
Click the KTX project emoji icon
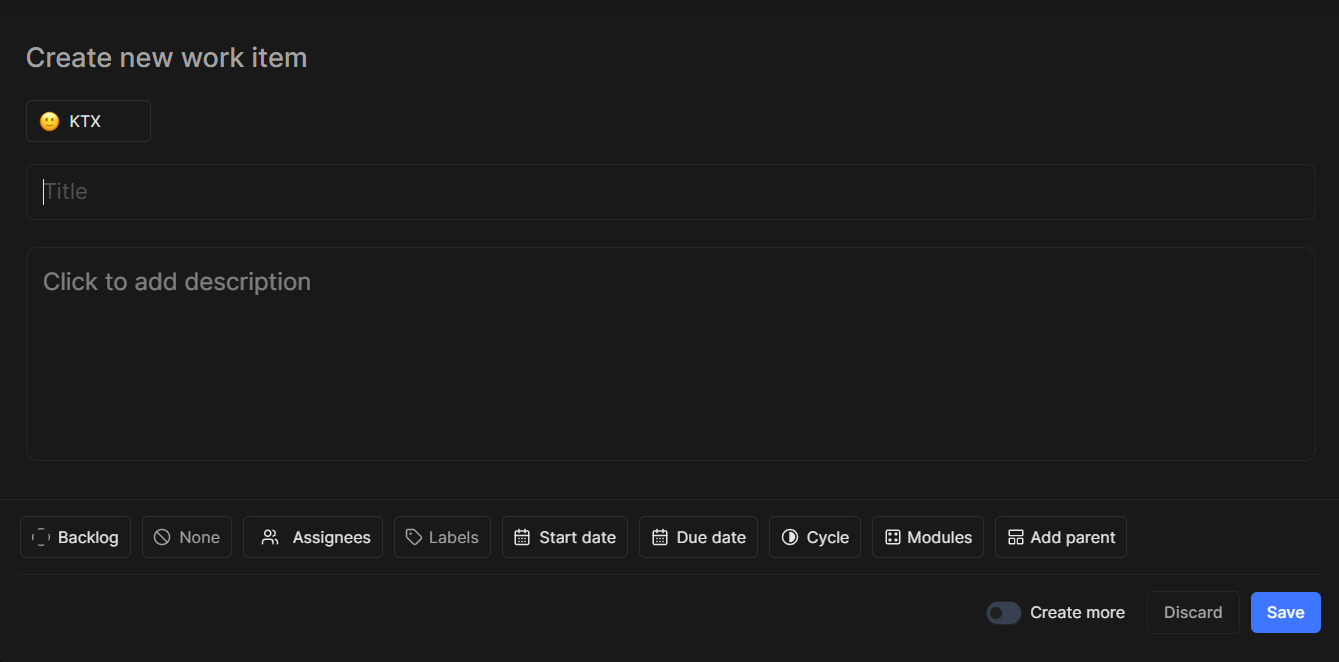[x=49, y=121]
